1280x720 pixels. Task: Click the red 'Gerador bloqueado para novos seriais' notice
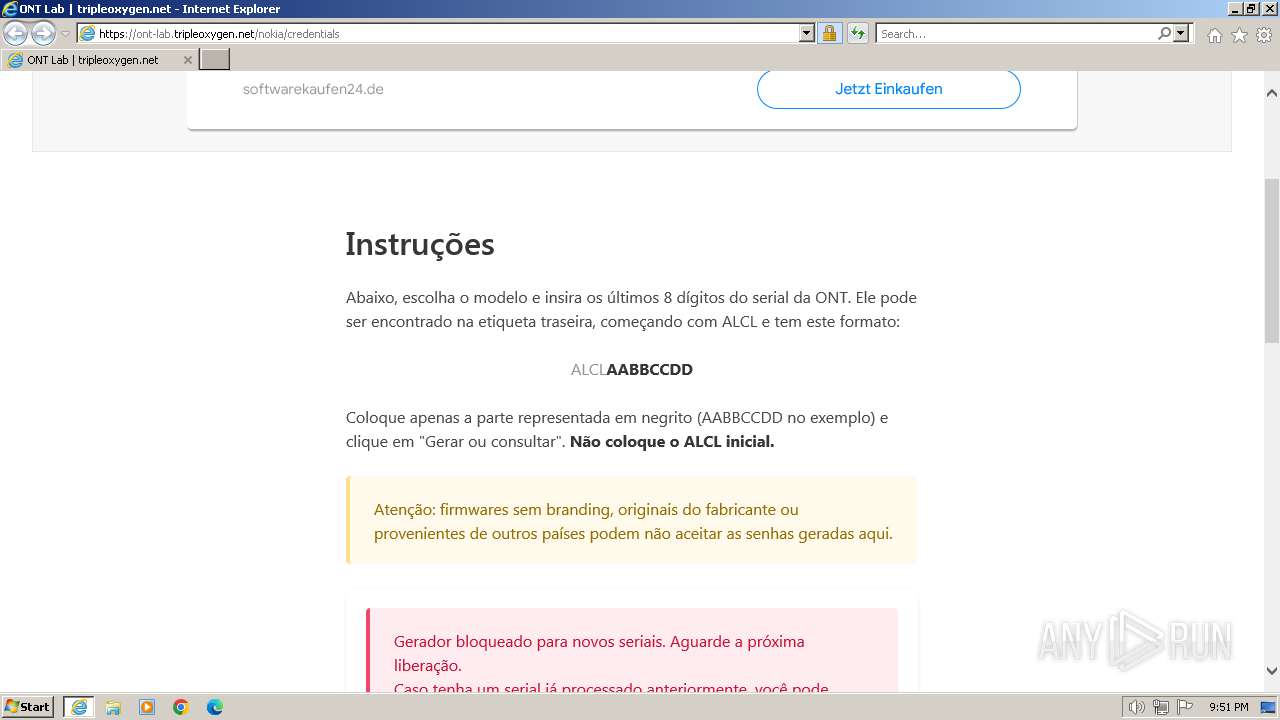[632, 651]
